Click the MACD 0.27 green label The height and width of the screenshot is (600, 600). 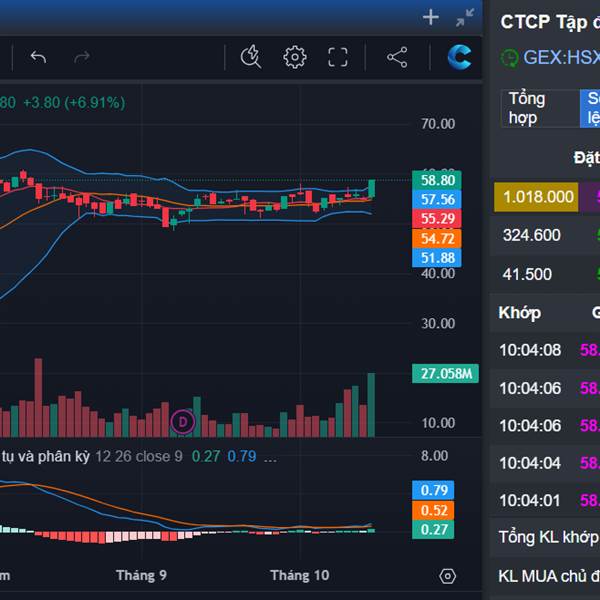coord(433,530)
